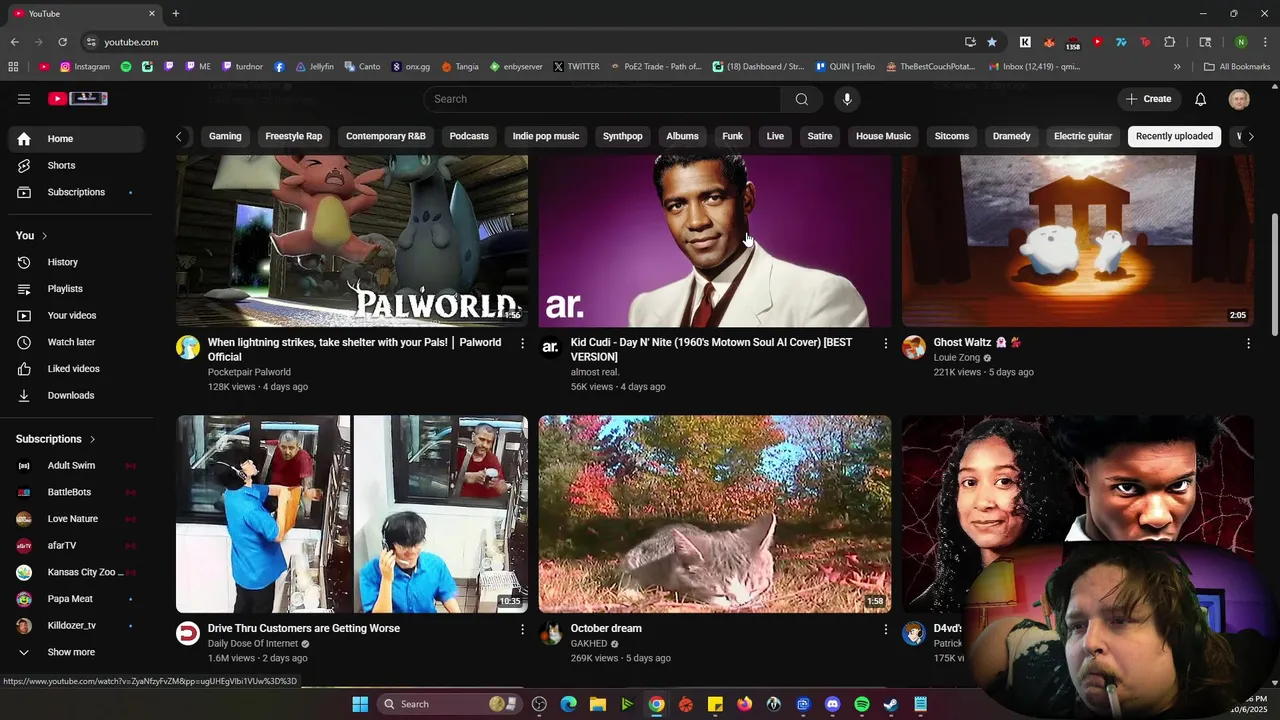Select the Freestyle Rap chip
This screenshot has width=1280, height=720.
[x=294, y=136]
